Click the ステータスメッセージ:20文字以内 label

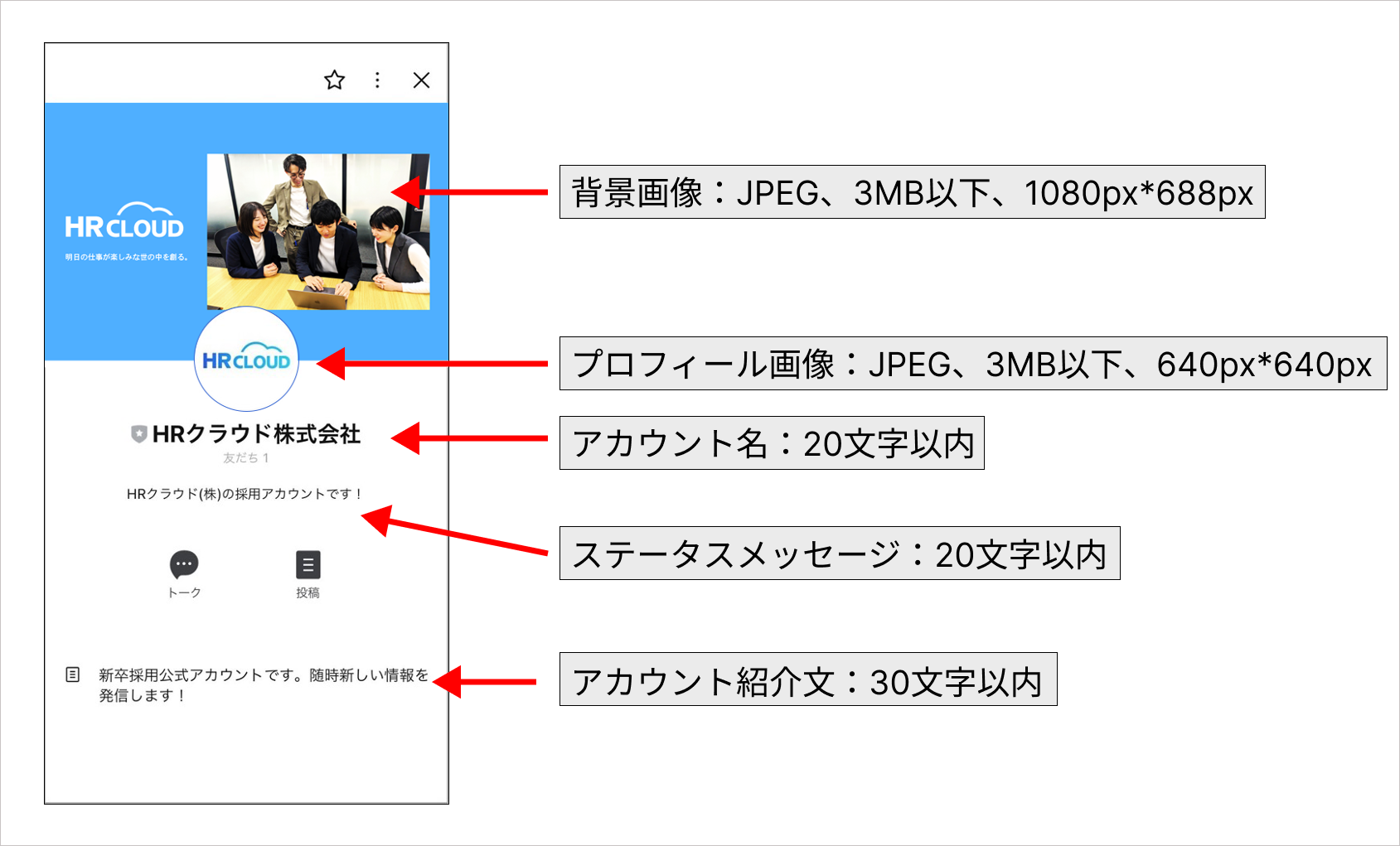point(839,554)
